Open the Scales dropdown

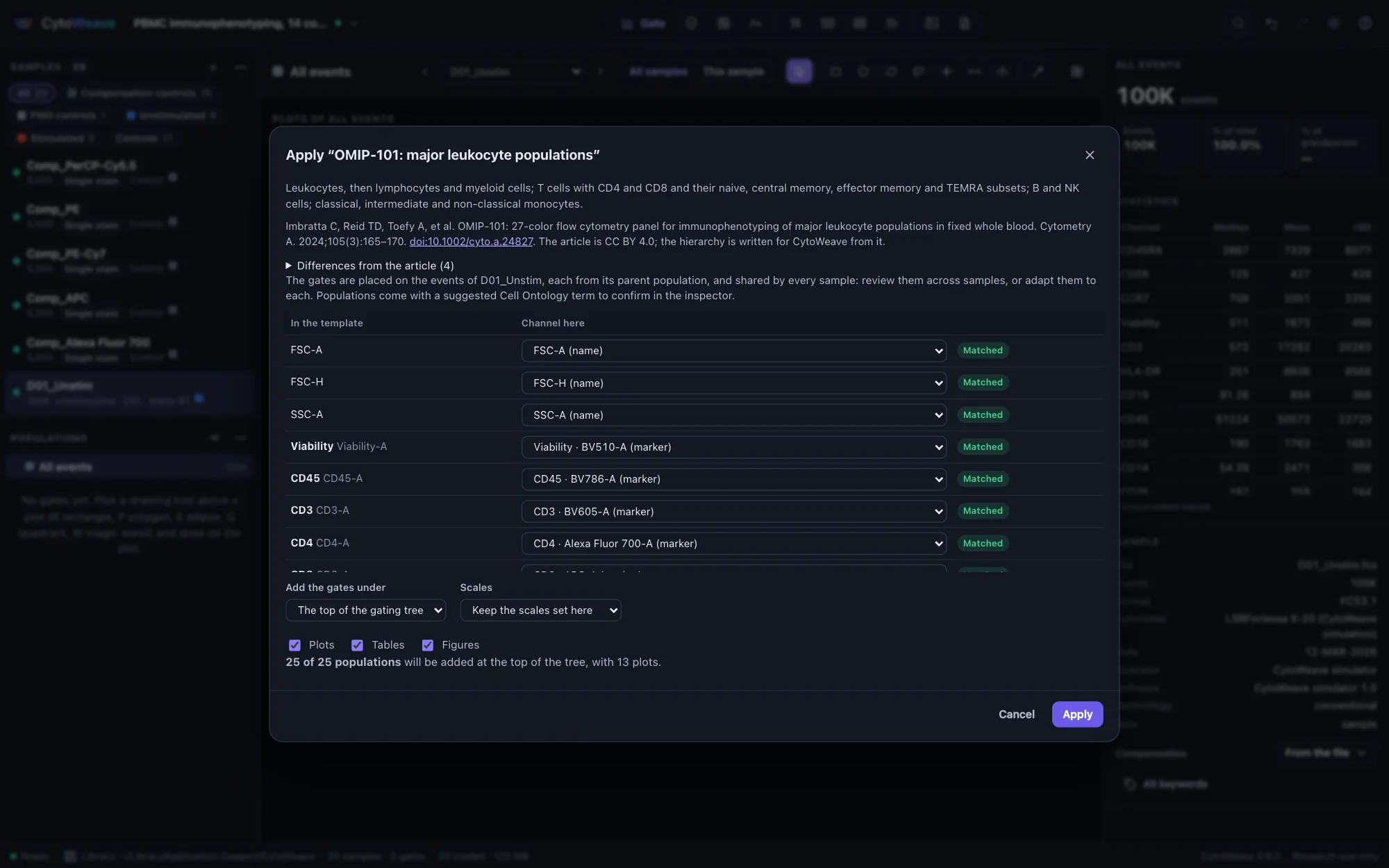(x=540, y=610)
